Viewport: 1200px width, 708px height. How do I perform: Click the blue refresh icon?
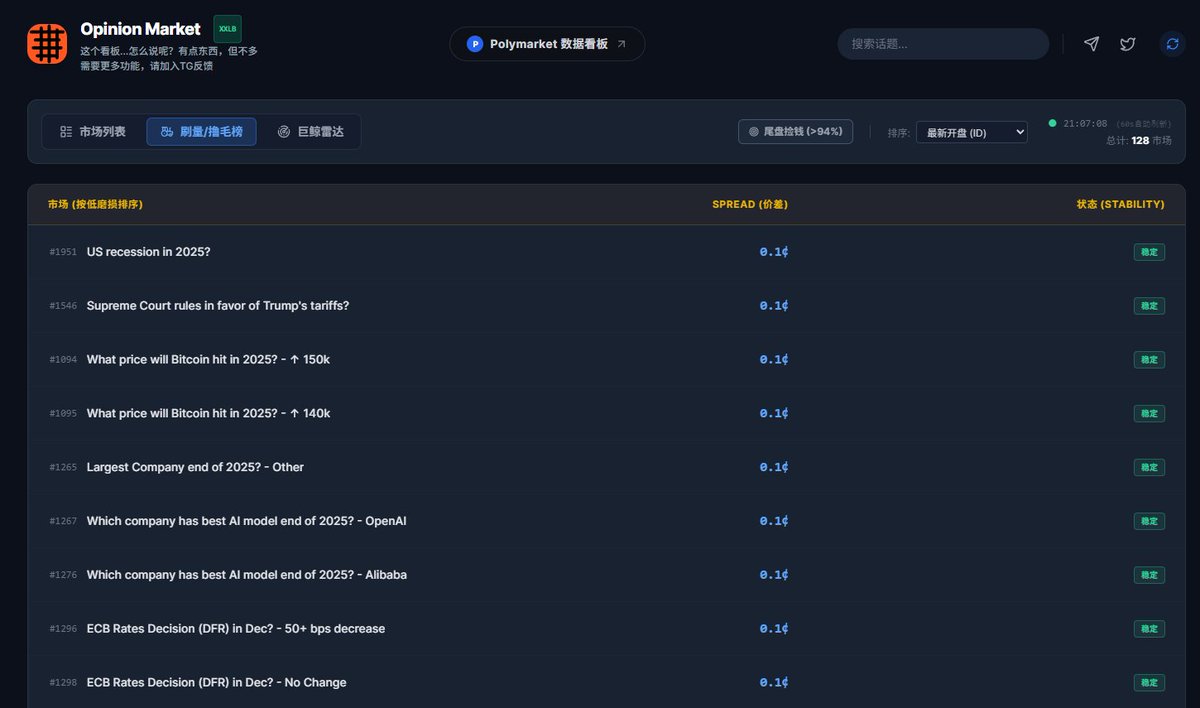pos(1172,44)
